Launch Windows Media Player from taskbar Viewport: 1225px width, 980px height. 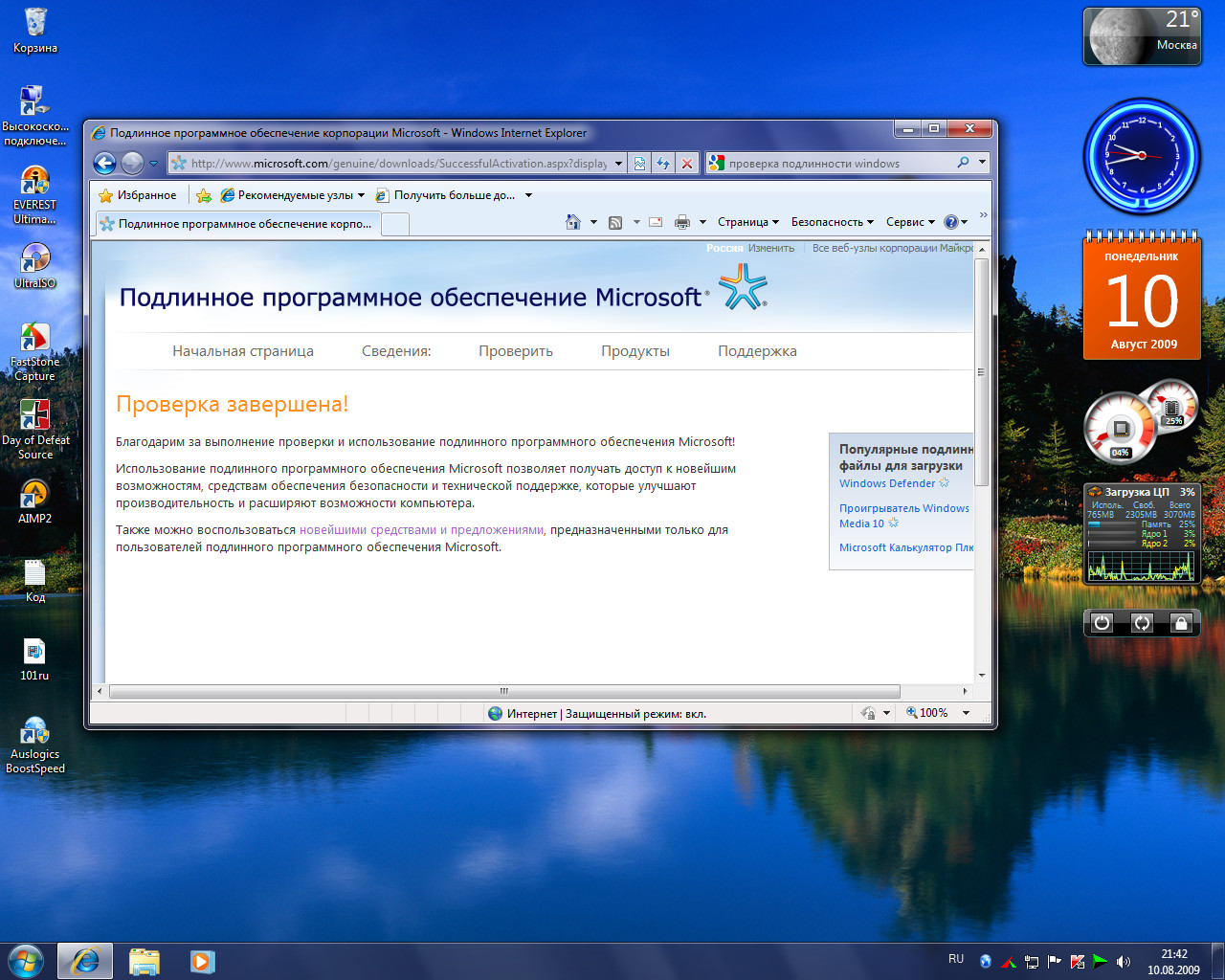[x=202, y=961]
